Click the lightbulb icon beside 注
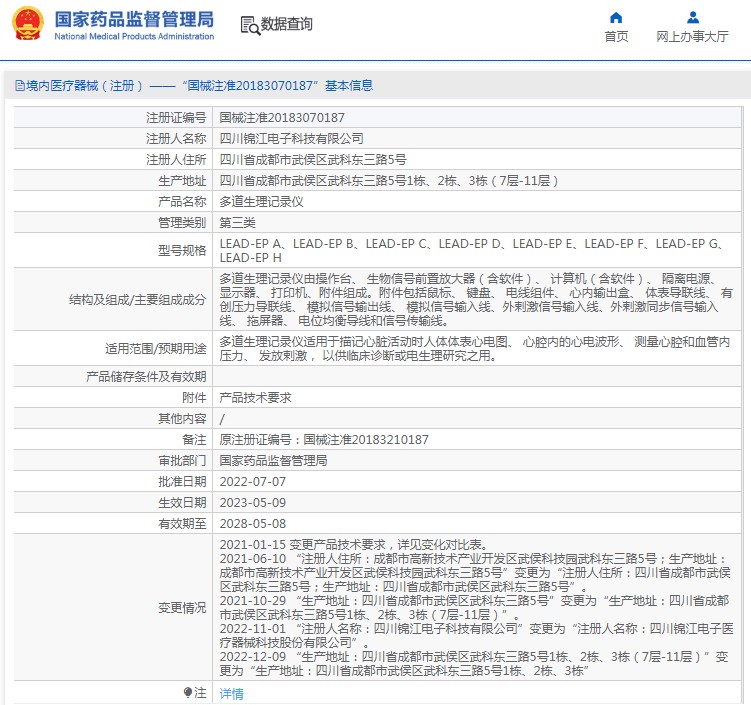Screen dimensions: 751x705 tap(188, 692)
